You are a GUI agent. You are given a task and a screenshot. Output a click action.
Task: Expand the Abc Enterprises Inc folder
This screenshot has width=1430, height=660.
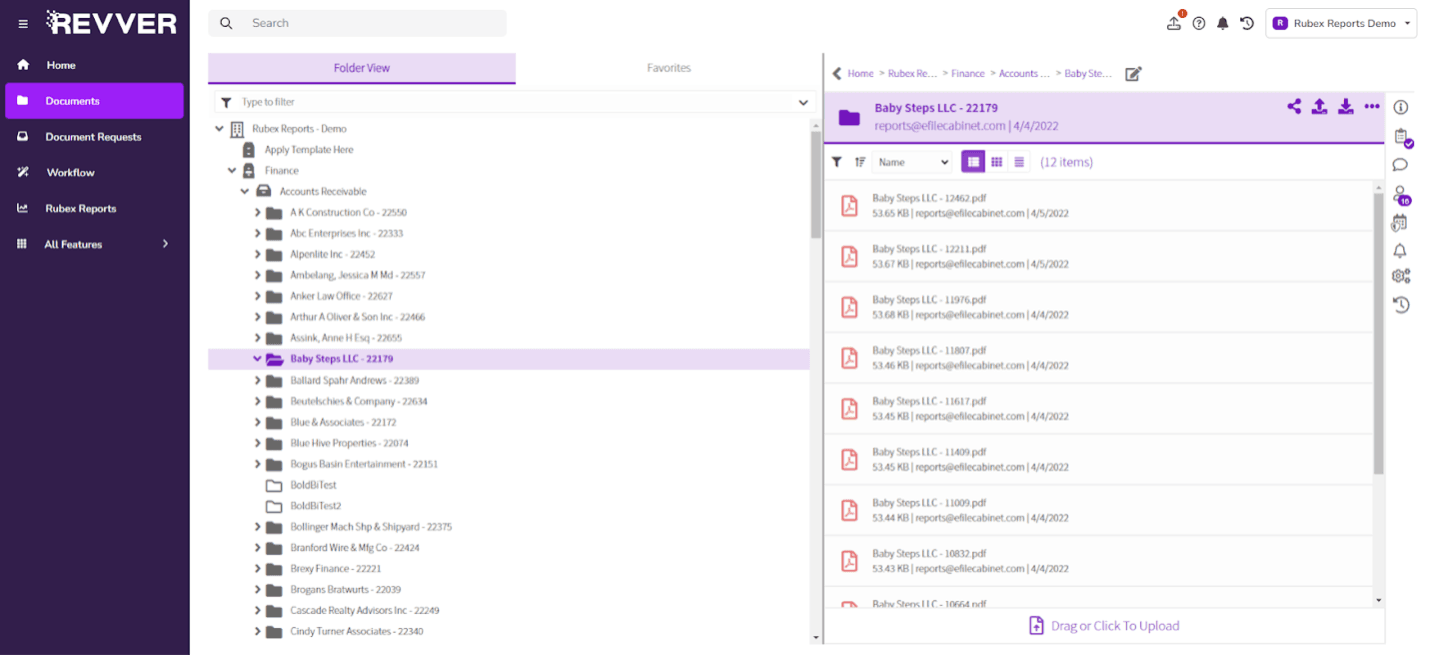tap(257, 233)
